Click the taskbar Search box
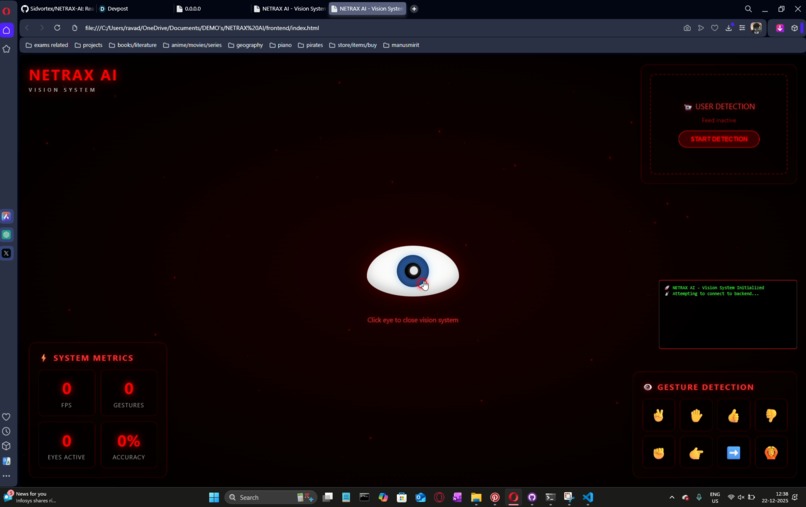The height and width of the screenshot is (507, 806). [x=269, y=497]
